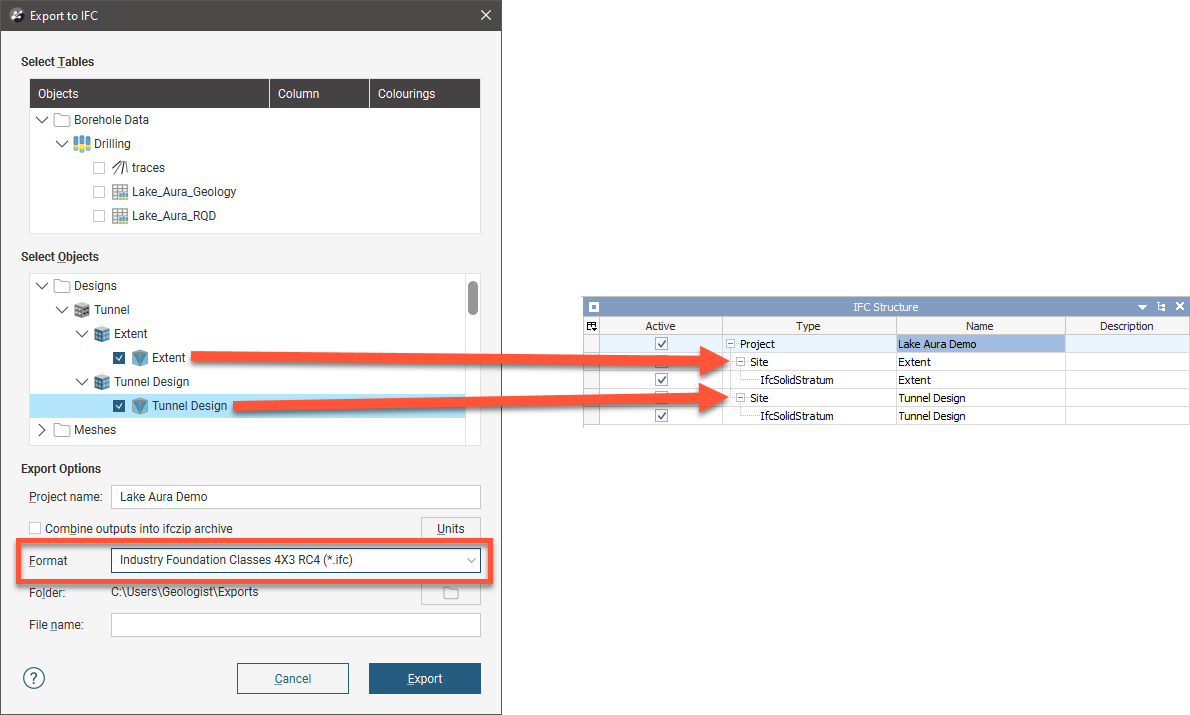This screenshot has width=1190, height=715.
Task: Click the Name column header in IFC Structure
Action: [x=980, y=326]
